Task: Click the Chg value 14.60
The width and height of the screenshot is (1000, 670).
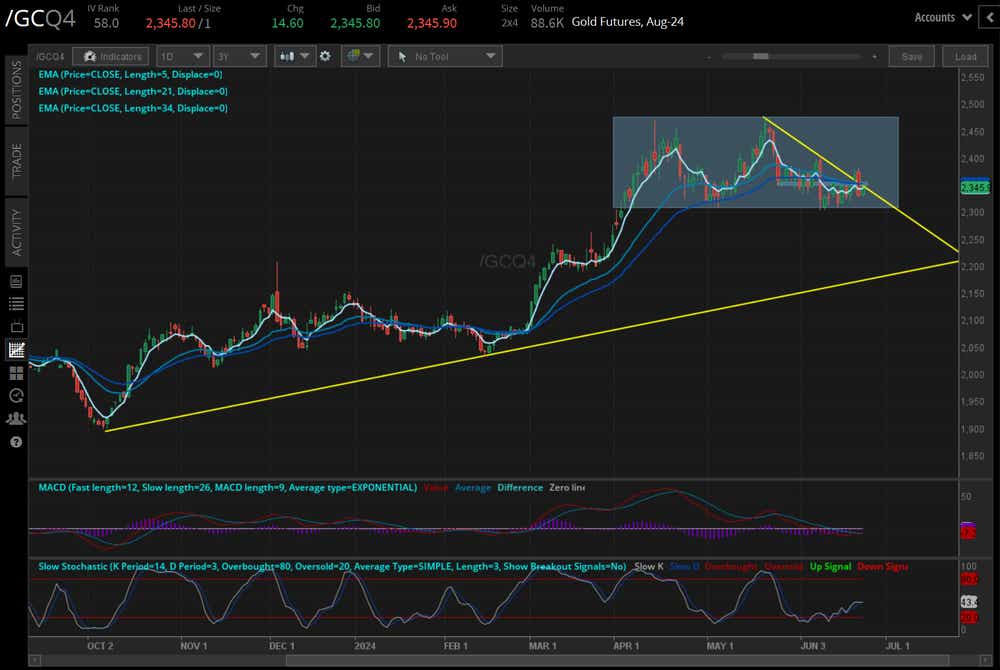Action: pyautogui.click(x=288, y=23)
